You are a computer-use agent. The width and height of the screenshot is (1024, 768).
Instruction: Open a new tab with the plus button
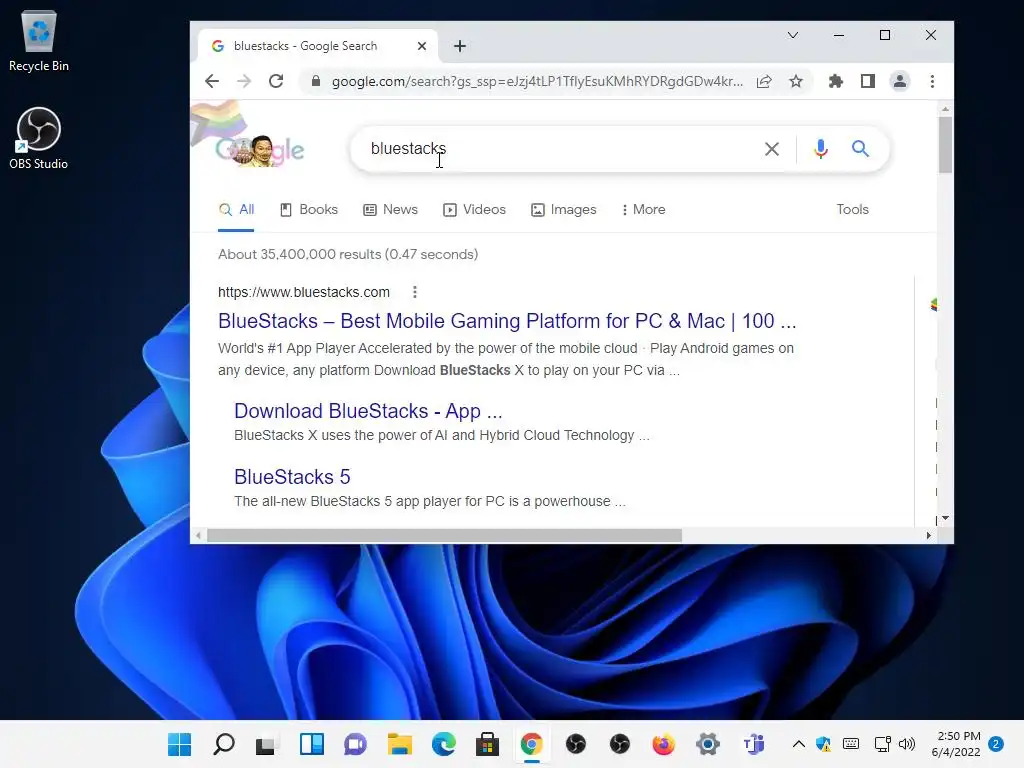pyautogui.click(x=460, y=46)
